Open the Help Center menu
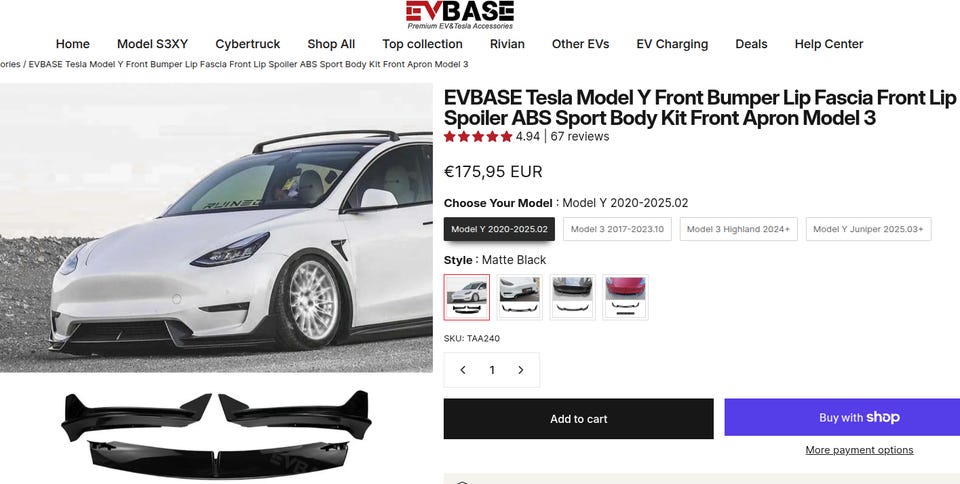Image resolution: width=960 pixels, height=484 pixels. pos(829,44)
